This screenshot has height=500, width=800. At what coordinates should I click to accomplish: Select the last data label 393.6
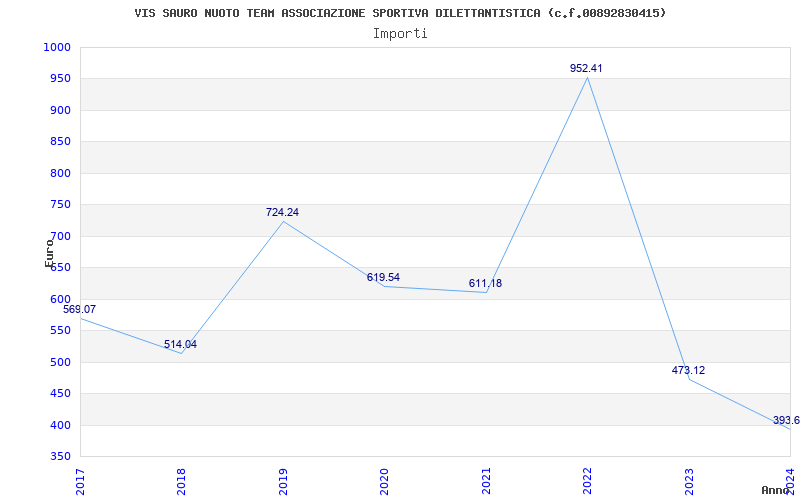tap(786, 420)
